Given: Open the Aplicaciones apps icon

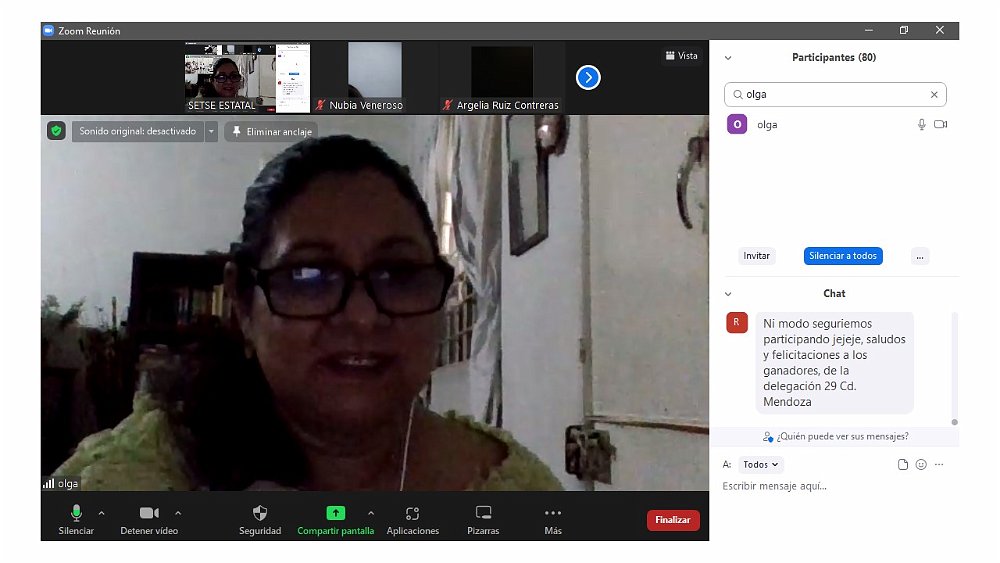Looking at the screenshot, I should (412, 513).
